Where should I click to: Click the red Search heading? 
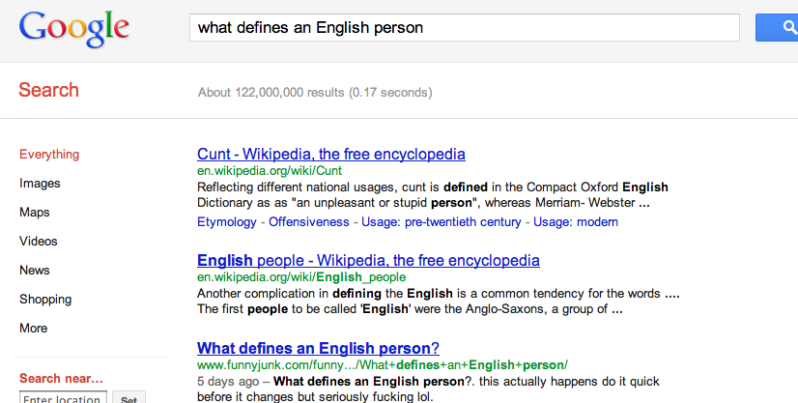click(x=49, y=90)
